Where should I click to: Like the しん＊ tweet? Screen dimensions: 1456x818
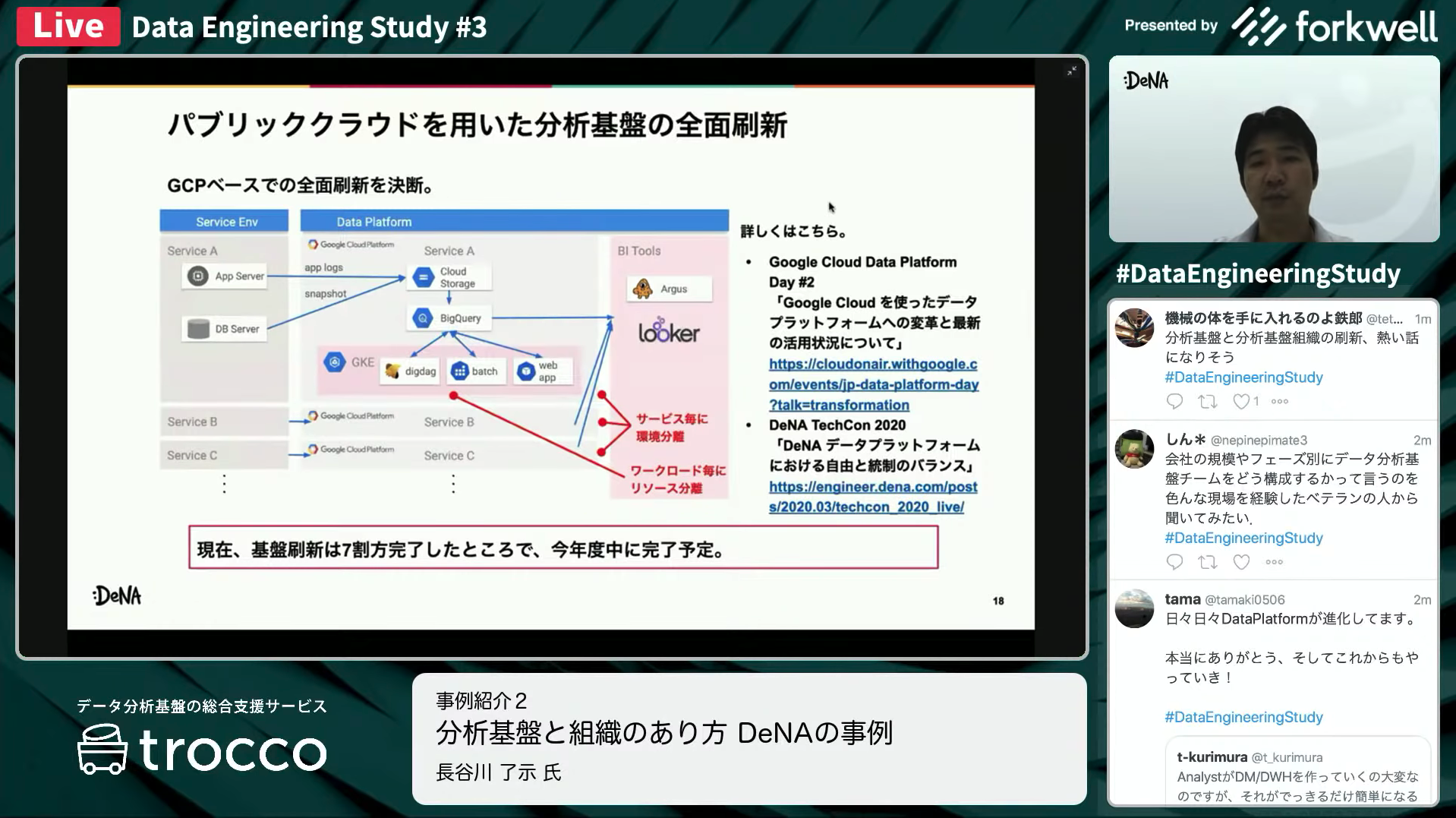(1241, 562)
